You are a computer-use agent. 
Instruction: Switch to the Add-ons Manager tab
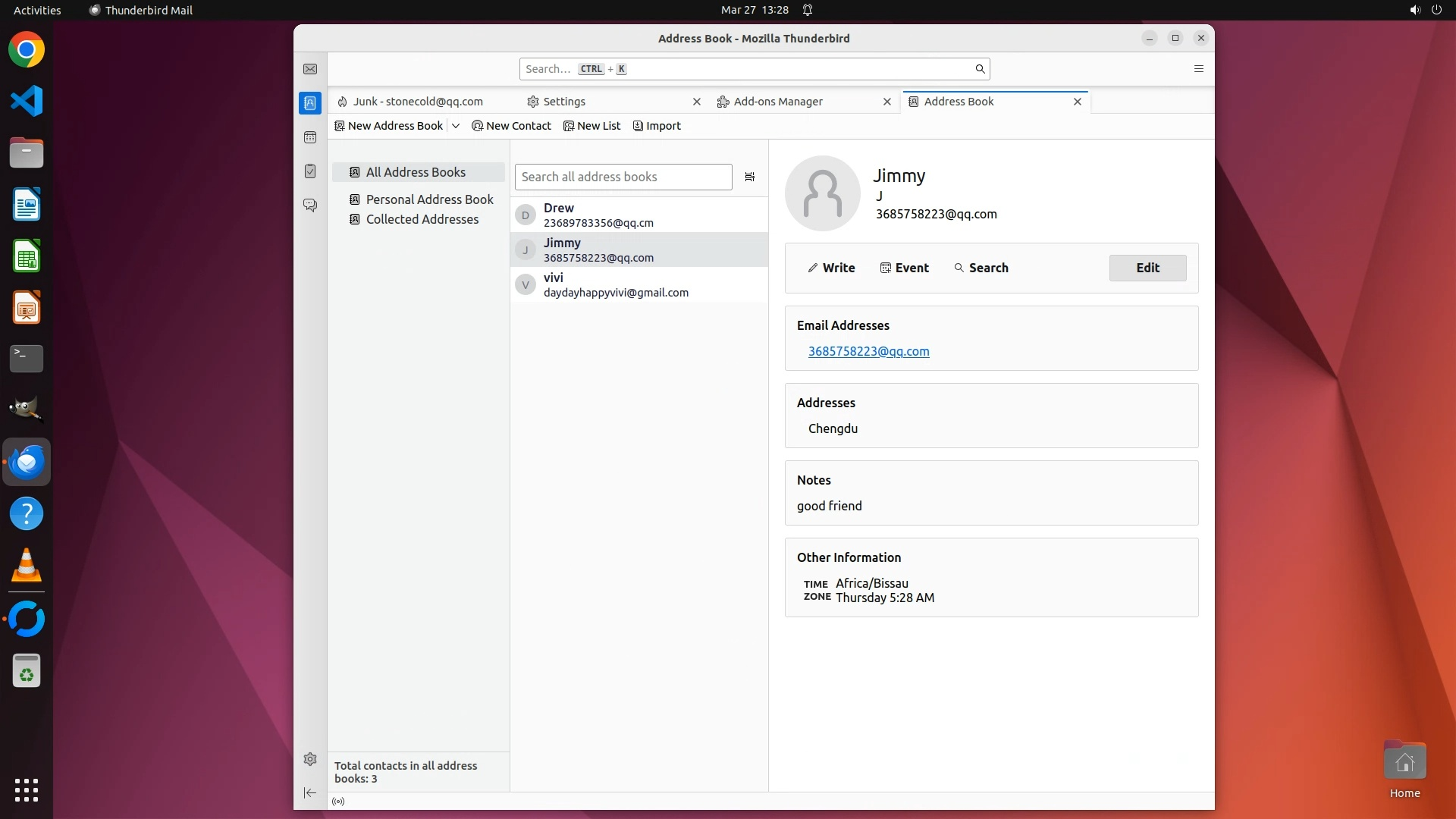click(x=777, y=102)
